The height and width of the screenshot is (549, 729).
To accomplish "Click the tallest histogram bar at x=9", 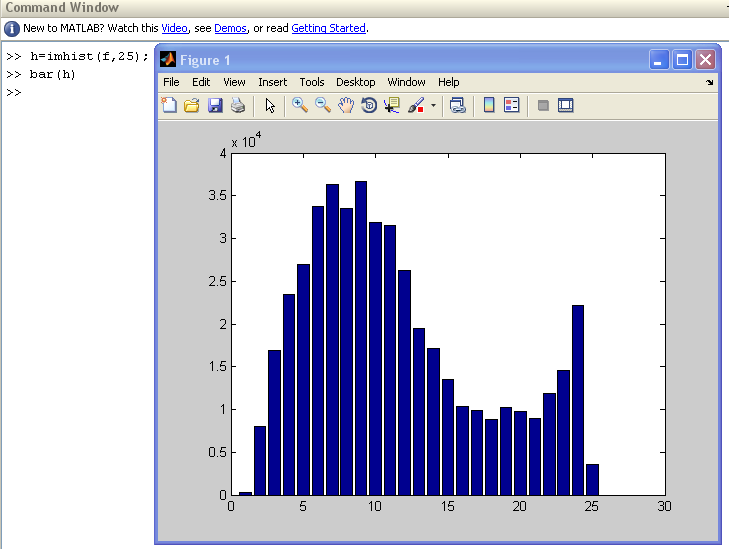I will pos(361,338).
